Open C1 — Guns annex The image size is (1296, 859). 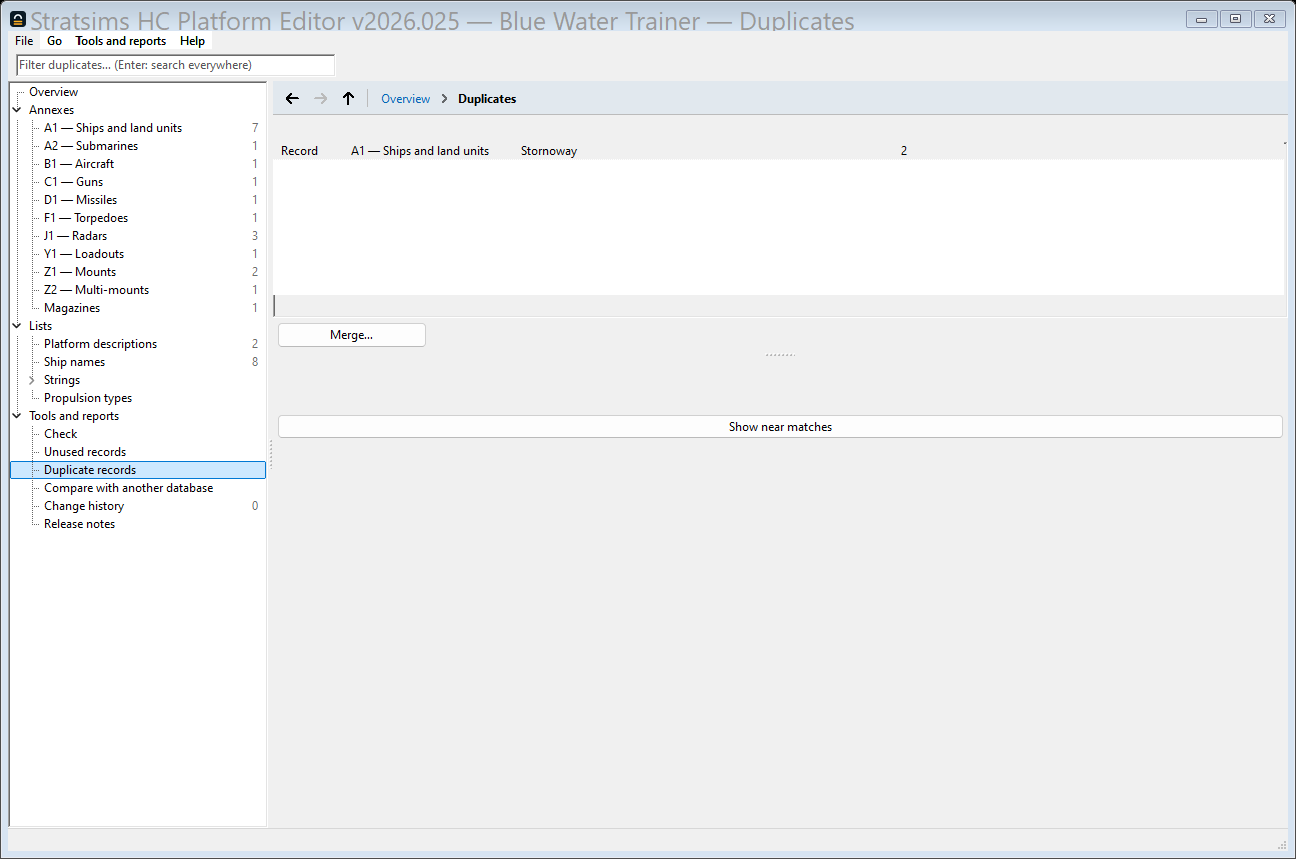[73, 182]
